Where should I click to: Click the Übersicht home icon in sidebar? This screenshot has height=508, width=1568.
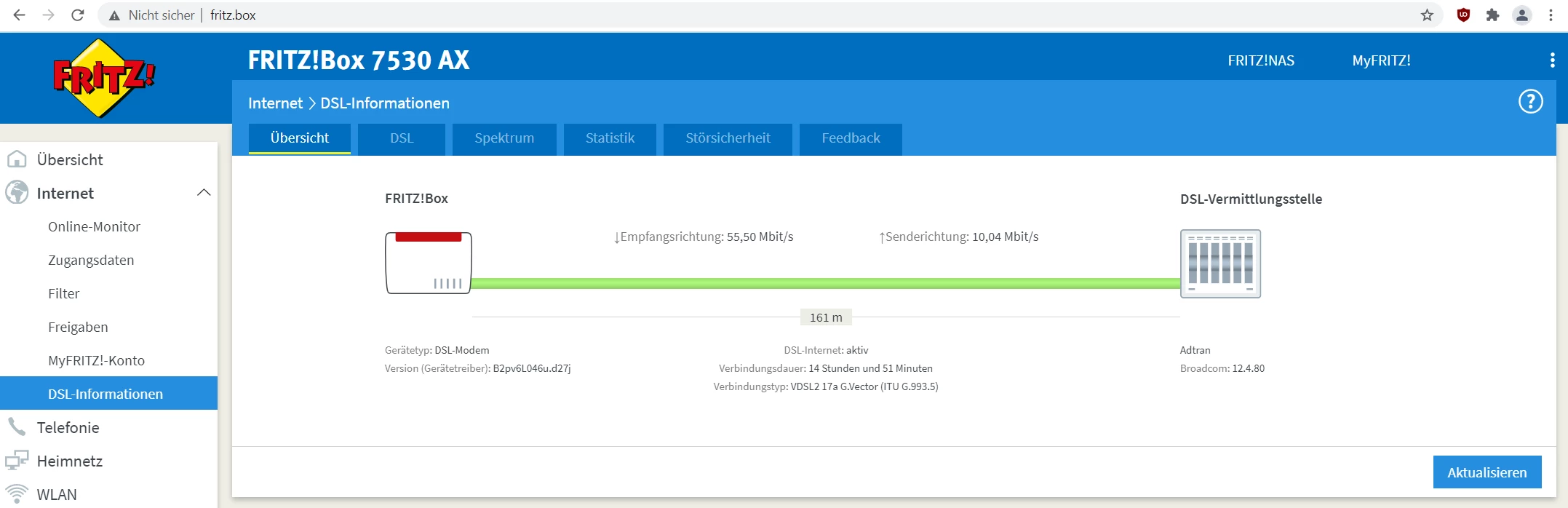point(17,159)
